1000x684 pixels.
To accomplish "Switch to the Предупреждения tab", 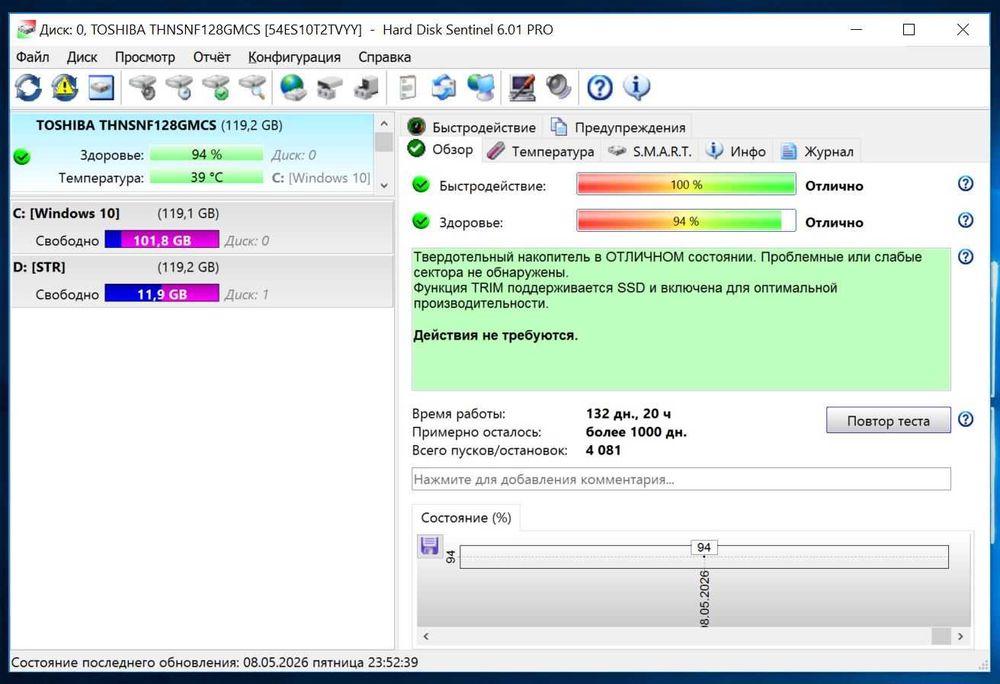I will pos(618,127).
